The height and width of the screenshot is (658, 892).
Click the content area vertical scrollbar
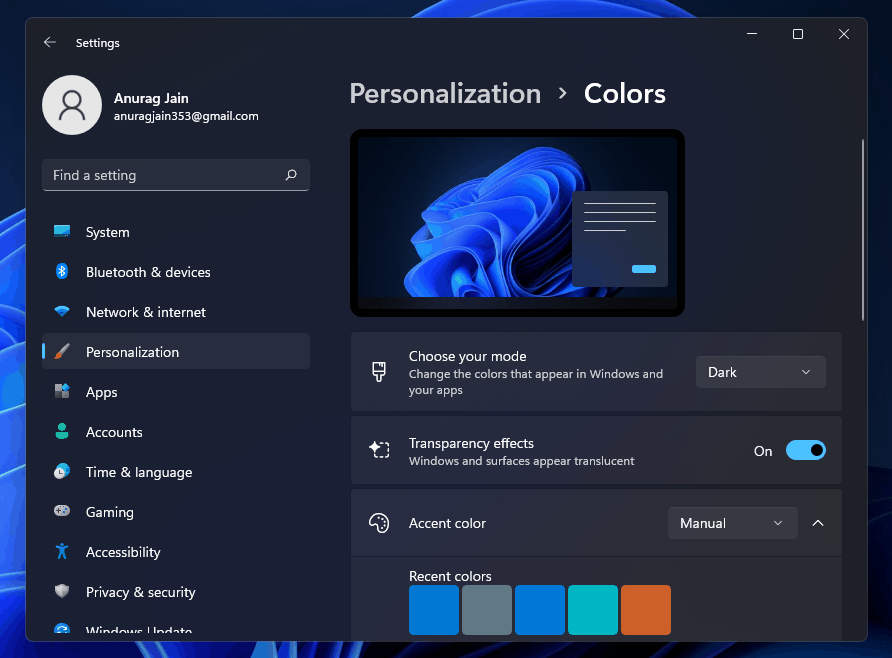click(862, 230)
